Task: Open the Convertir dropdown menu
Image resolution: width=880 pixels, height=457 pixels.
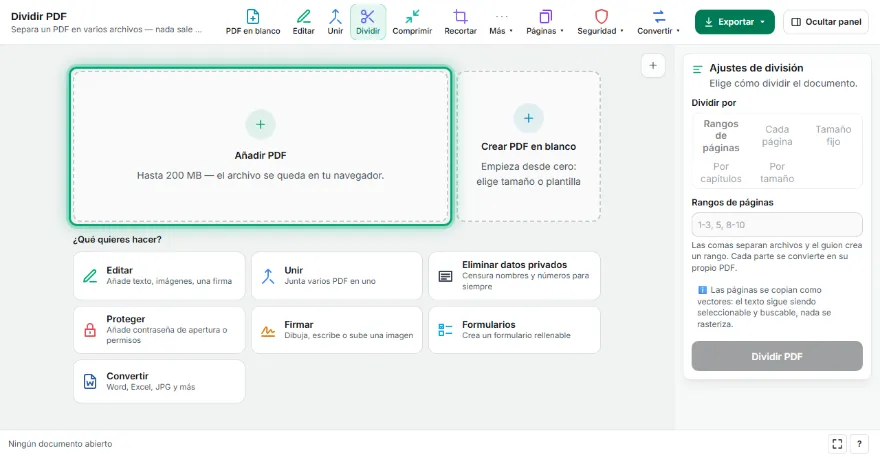Action: pos(658,22)
